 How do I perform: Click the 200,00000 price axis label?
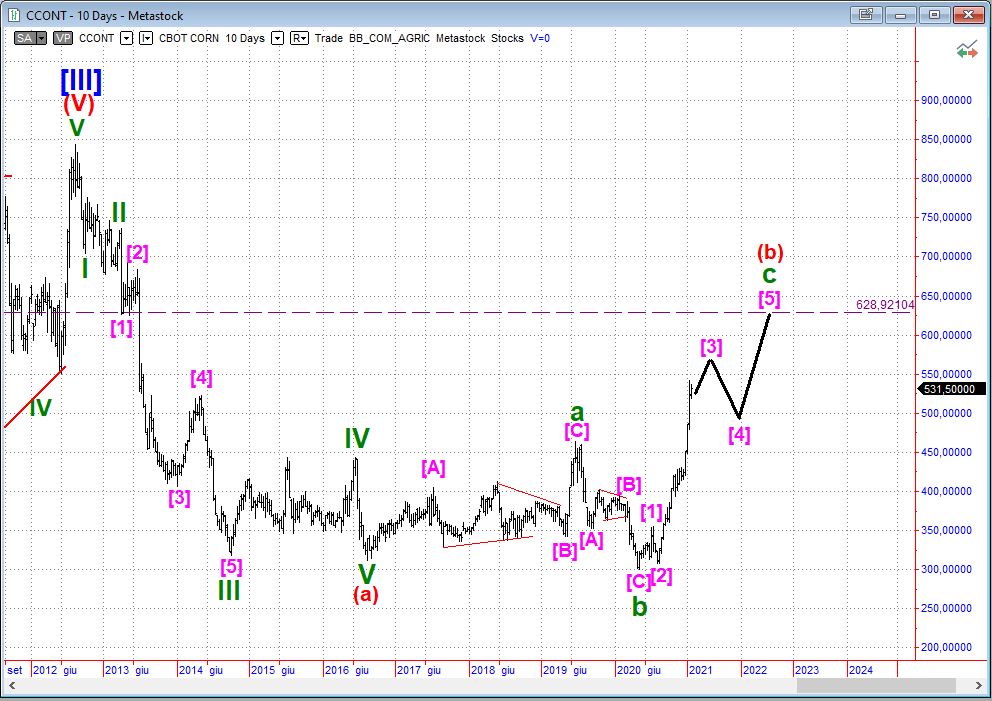tap(946, 647)
